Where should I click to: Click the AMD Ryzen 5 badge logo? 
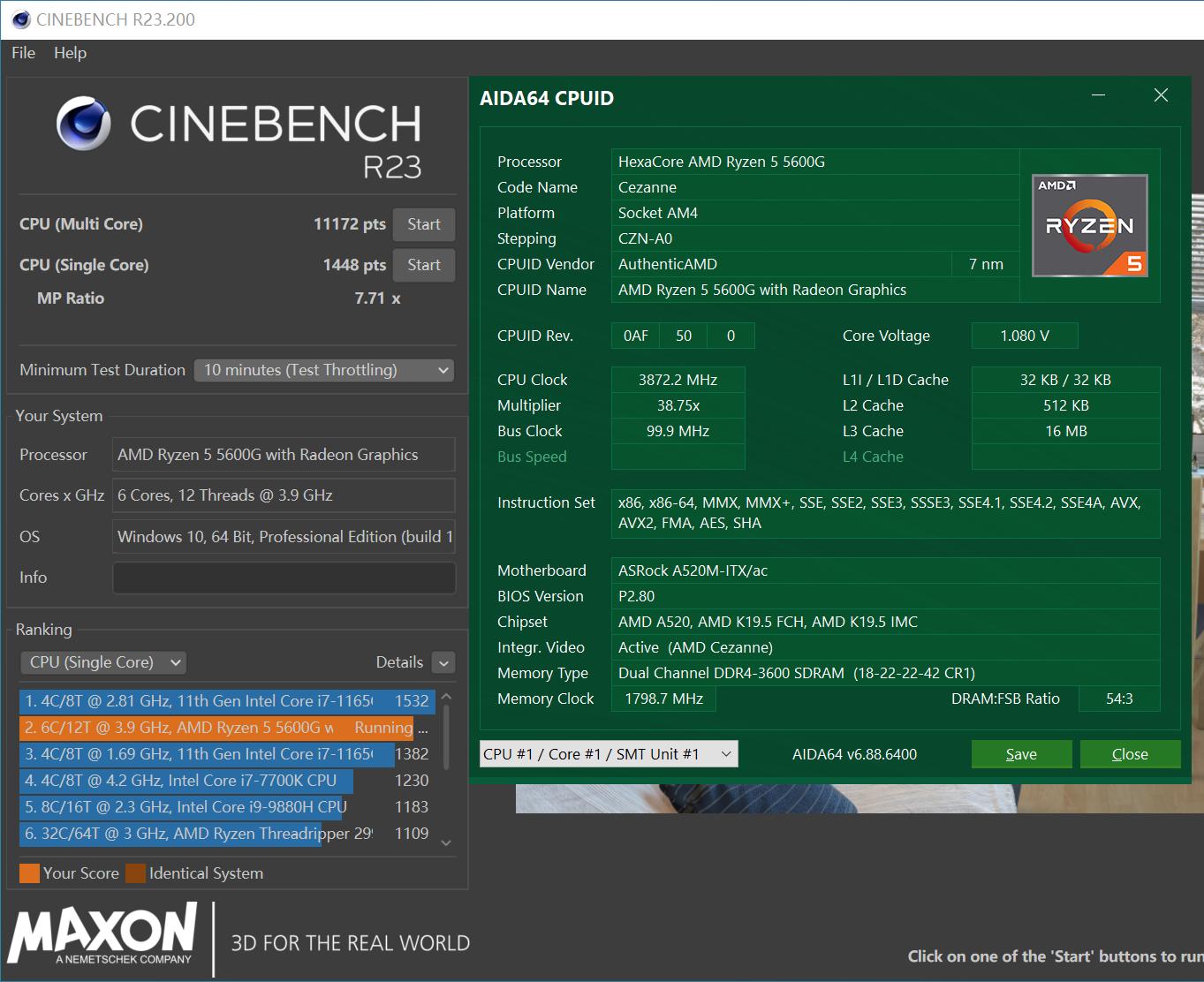[1089, 226]
